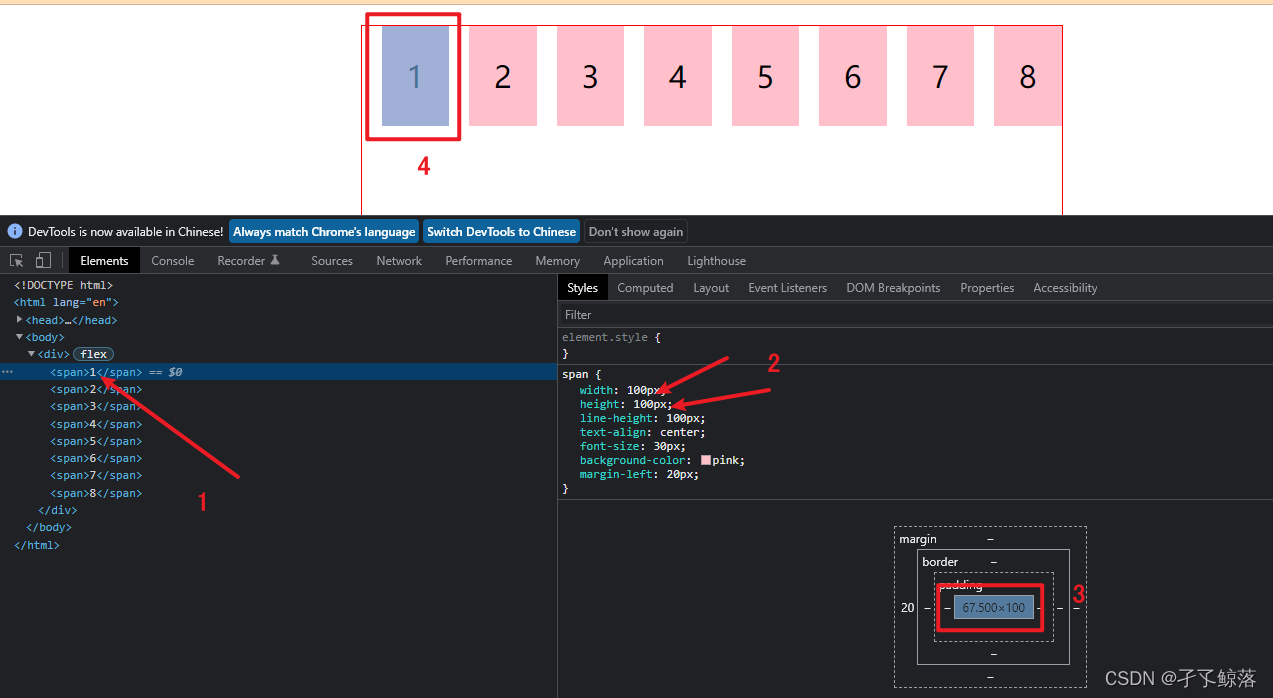Click Switch DevTools to Chinese button
The height and width of the screenshot is (698, 1273).
coord(501,231)
